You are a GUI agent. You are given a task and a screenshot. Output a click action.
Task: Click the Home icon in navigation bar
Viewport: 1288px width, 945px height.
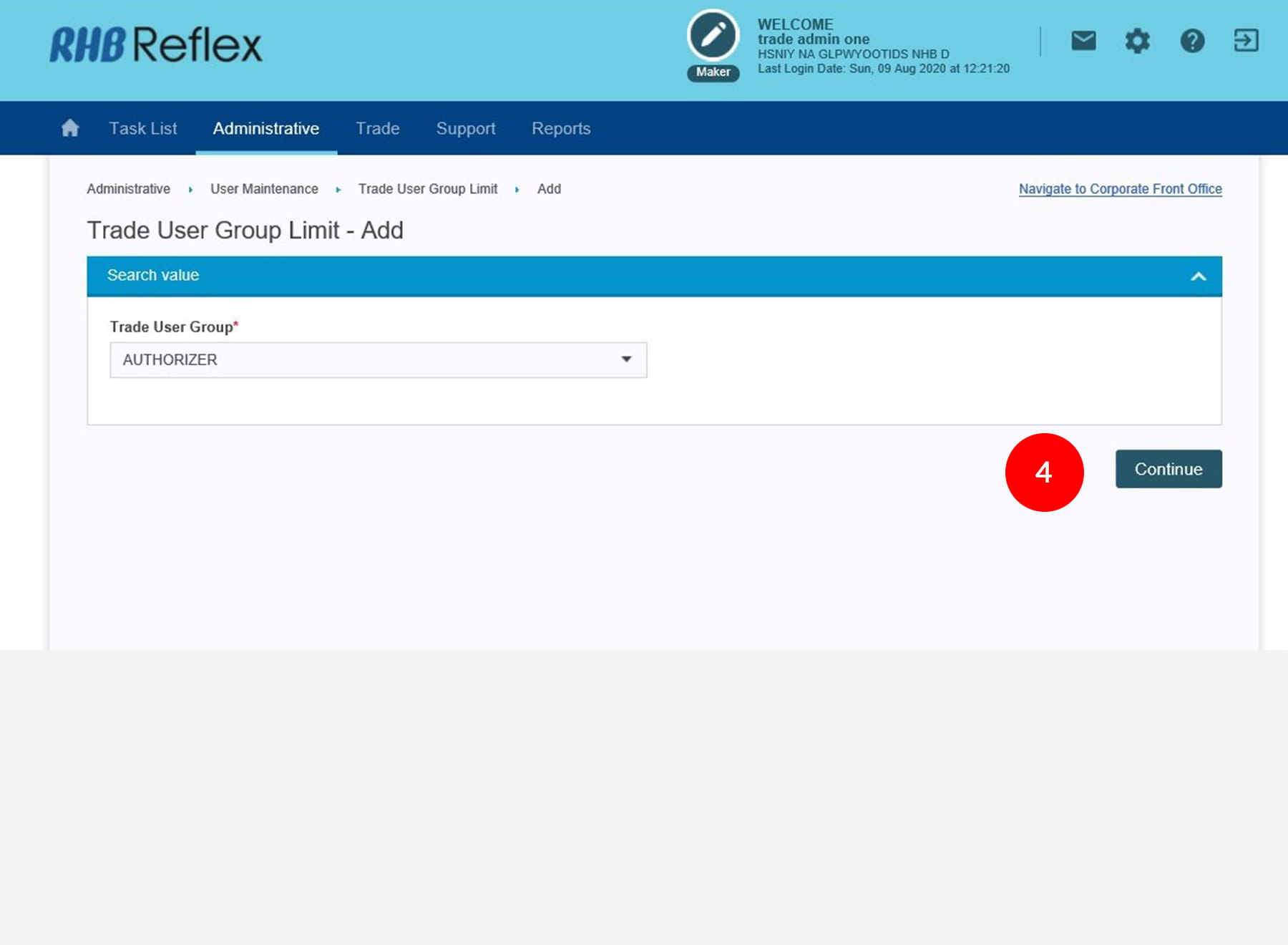[70, 128]
